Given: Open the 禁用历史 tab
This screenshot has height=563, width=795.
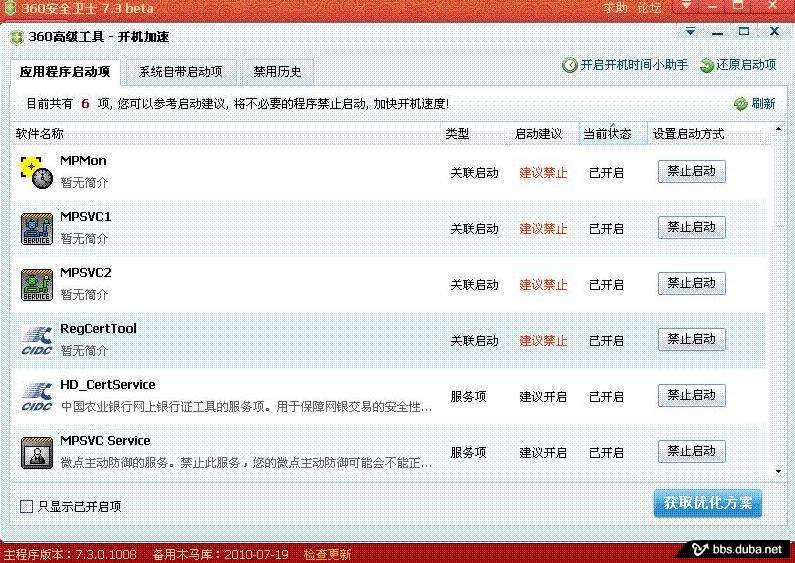Looking at the screenshot, I should 277,72.
